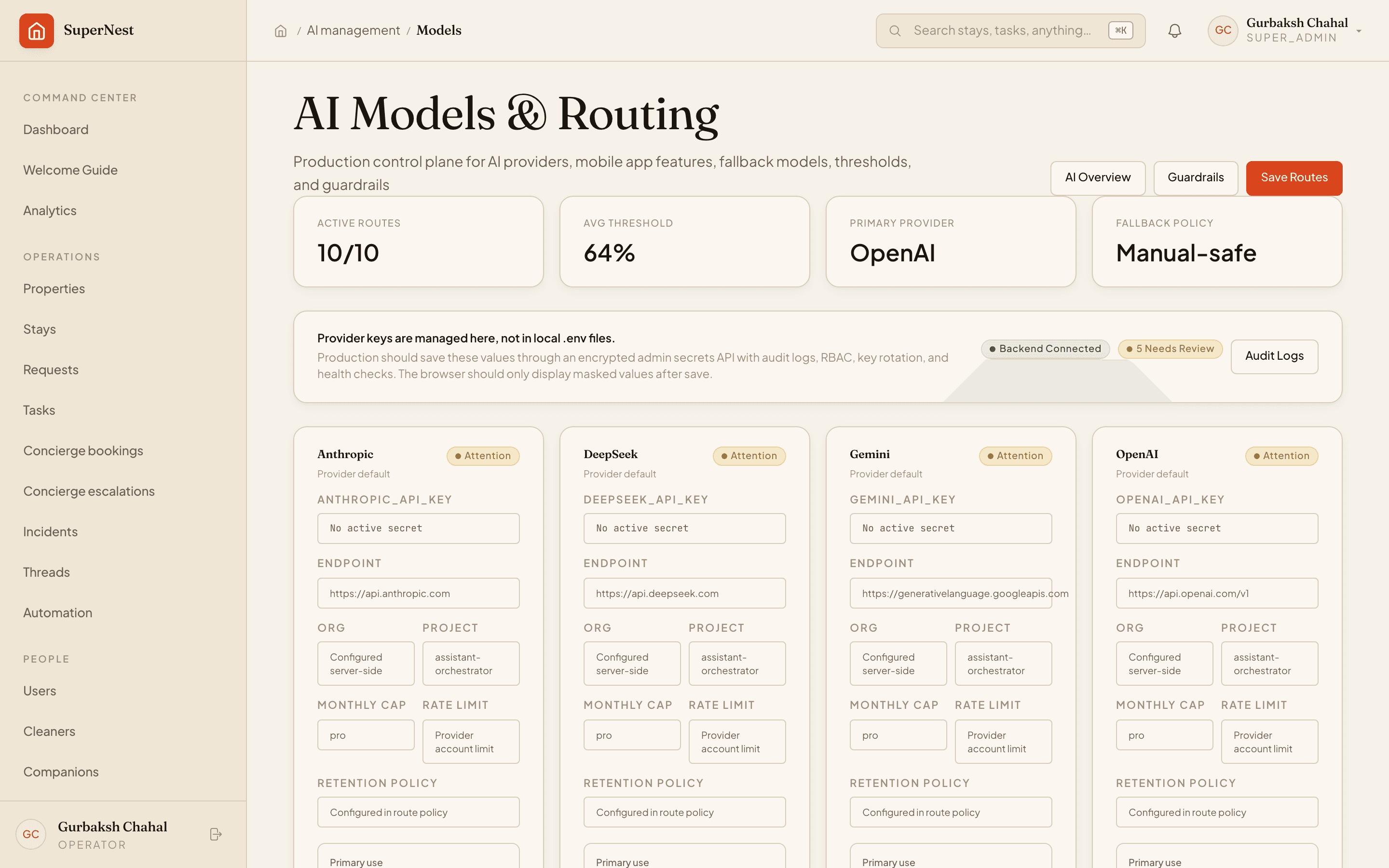Click Anthropic monthly cap pro field
This screenshot has height=868, width=1389.
click(x=366, y=735)
